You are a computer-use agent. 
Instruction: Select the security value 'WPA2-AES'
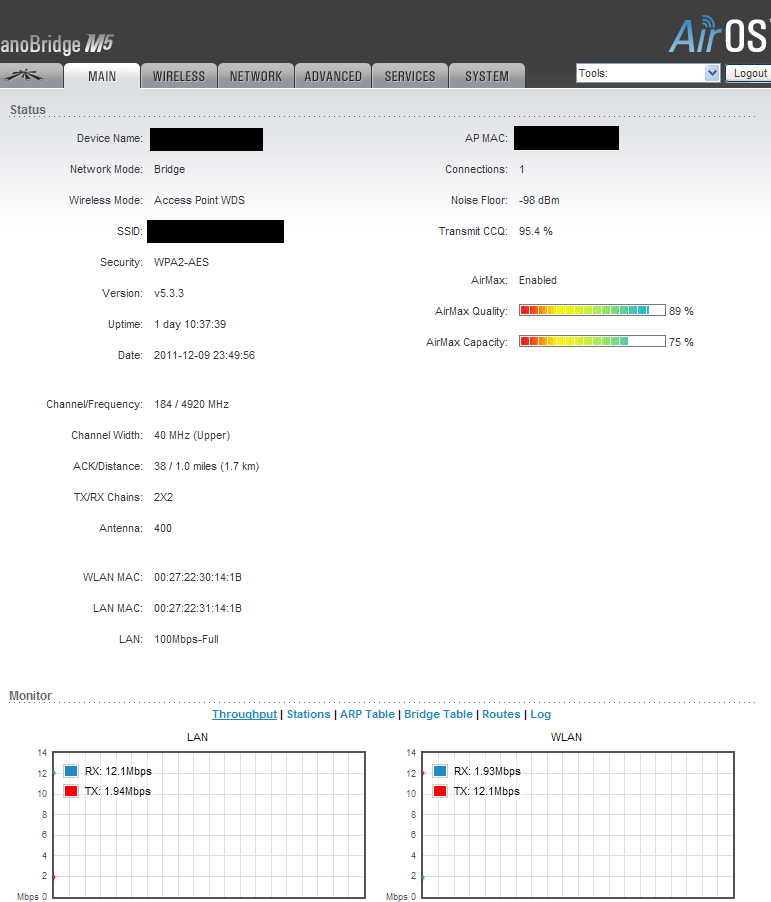pos(181,262)
